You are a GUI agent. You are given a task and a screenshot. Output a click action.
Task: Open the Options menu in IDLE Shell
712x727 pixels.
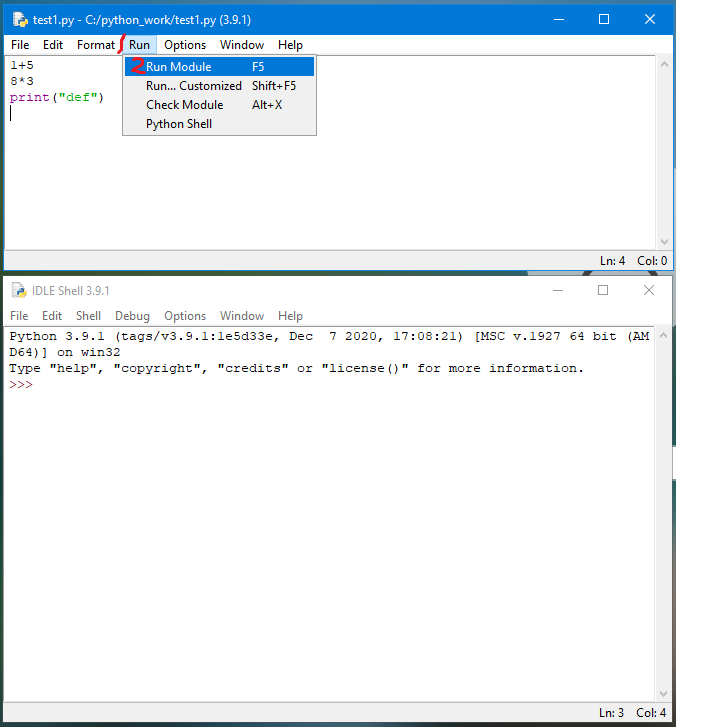[185, 316]
